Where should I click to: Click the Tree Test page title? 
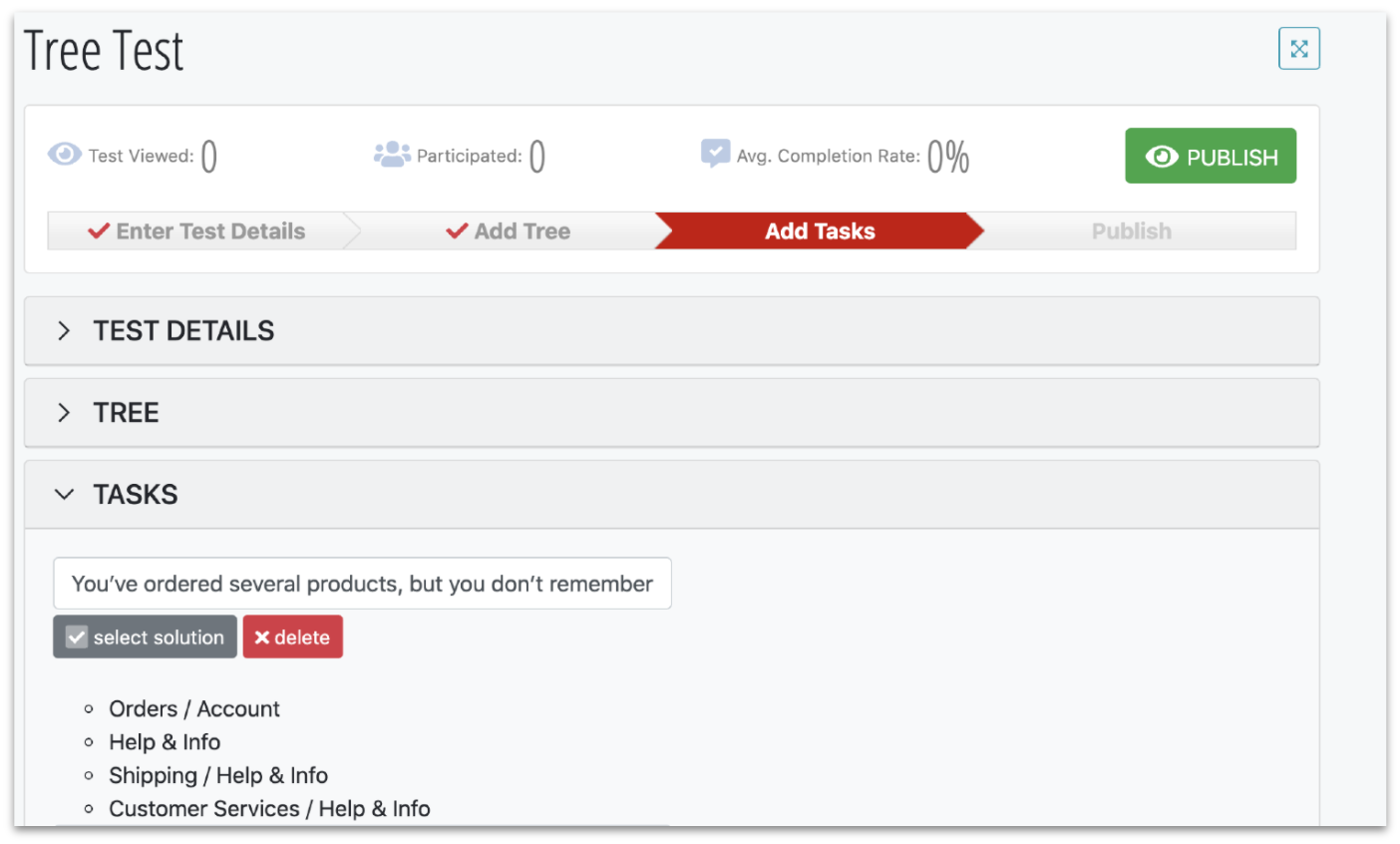pos(104,51)
